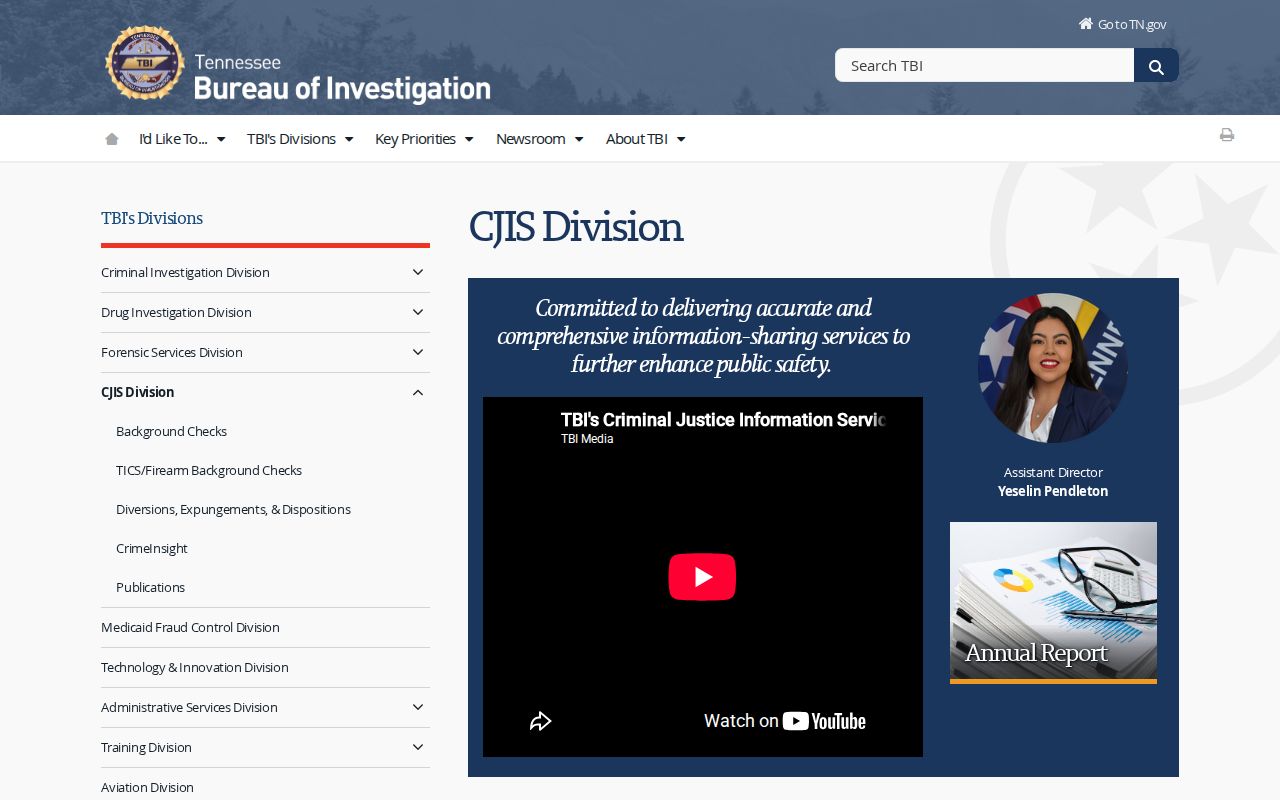
Task: Click the print page icon
Action: [1227, 135]
